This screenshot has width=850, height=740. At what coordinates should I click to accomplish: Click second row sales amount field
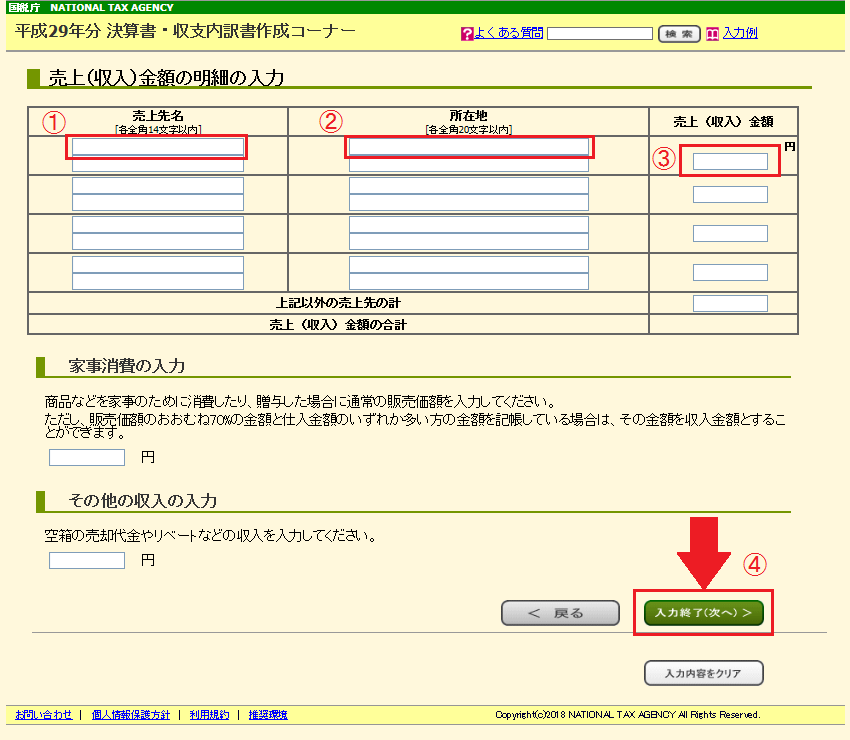tap(730, 195)
